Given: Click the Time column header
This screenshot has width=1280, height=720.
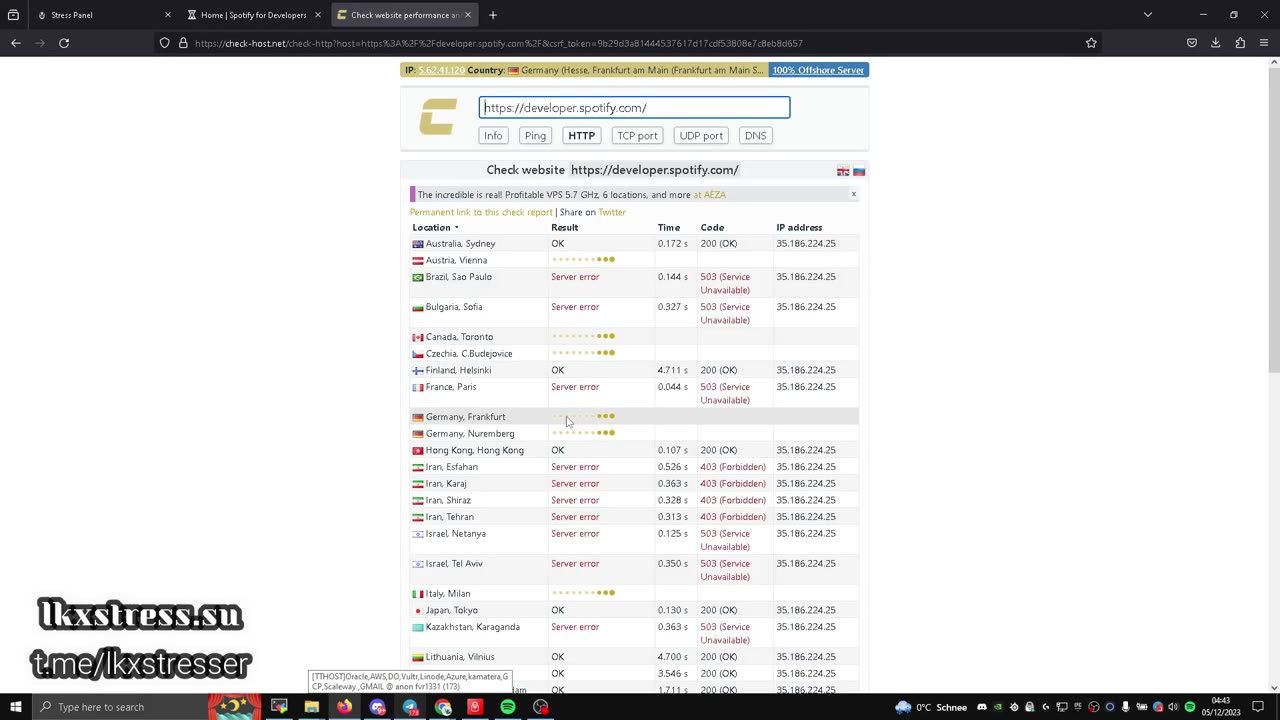Looking at the screenshot, I should tap(669, 228).
